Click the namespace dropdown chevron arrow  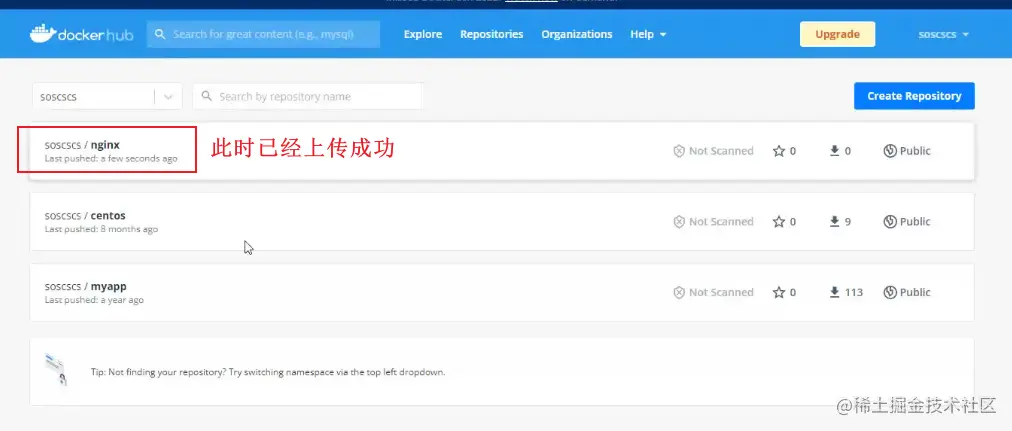click(x=168, y=97)
